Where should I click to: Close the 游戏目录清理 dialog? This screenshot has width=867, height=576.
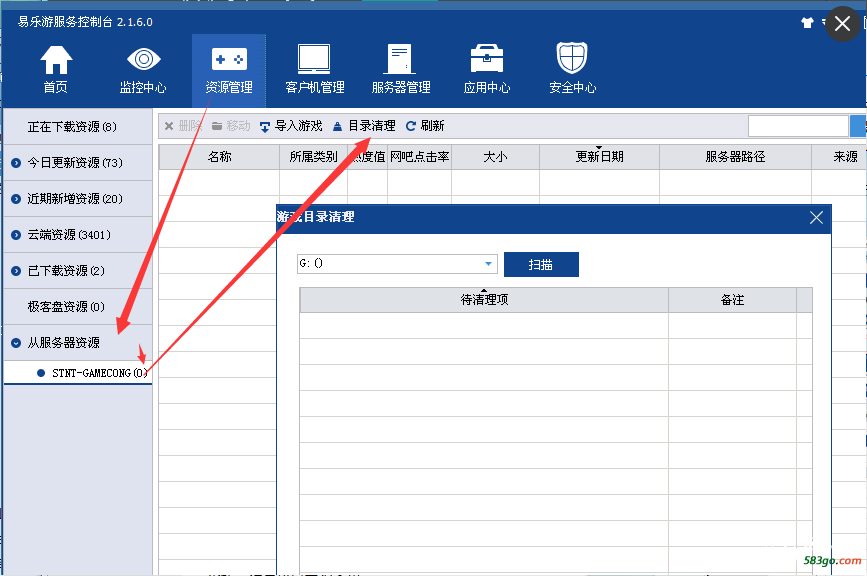[816, 217]
